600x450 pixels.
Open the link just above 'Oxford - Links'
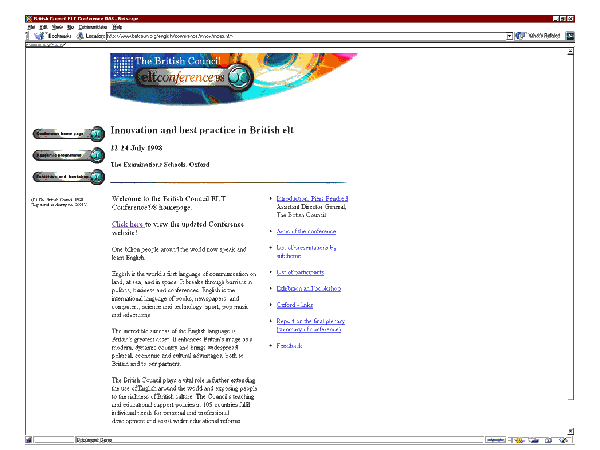tap(309, 289)
